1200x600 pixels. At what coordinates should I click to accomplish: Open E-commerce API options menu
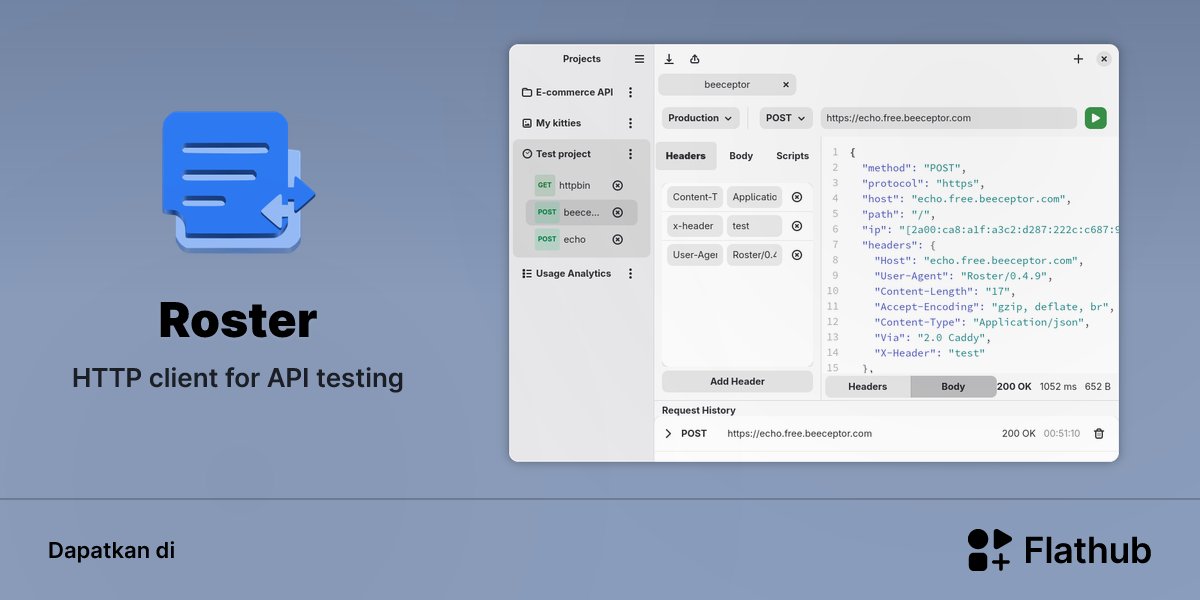630,92
